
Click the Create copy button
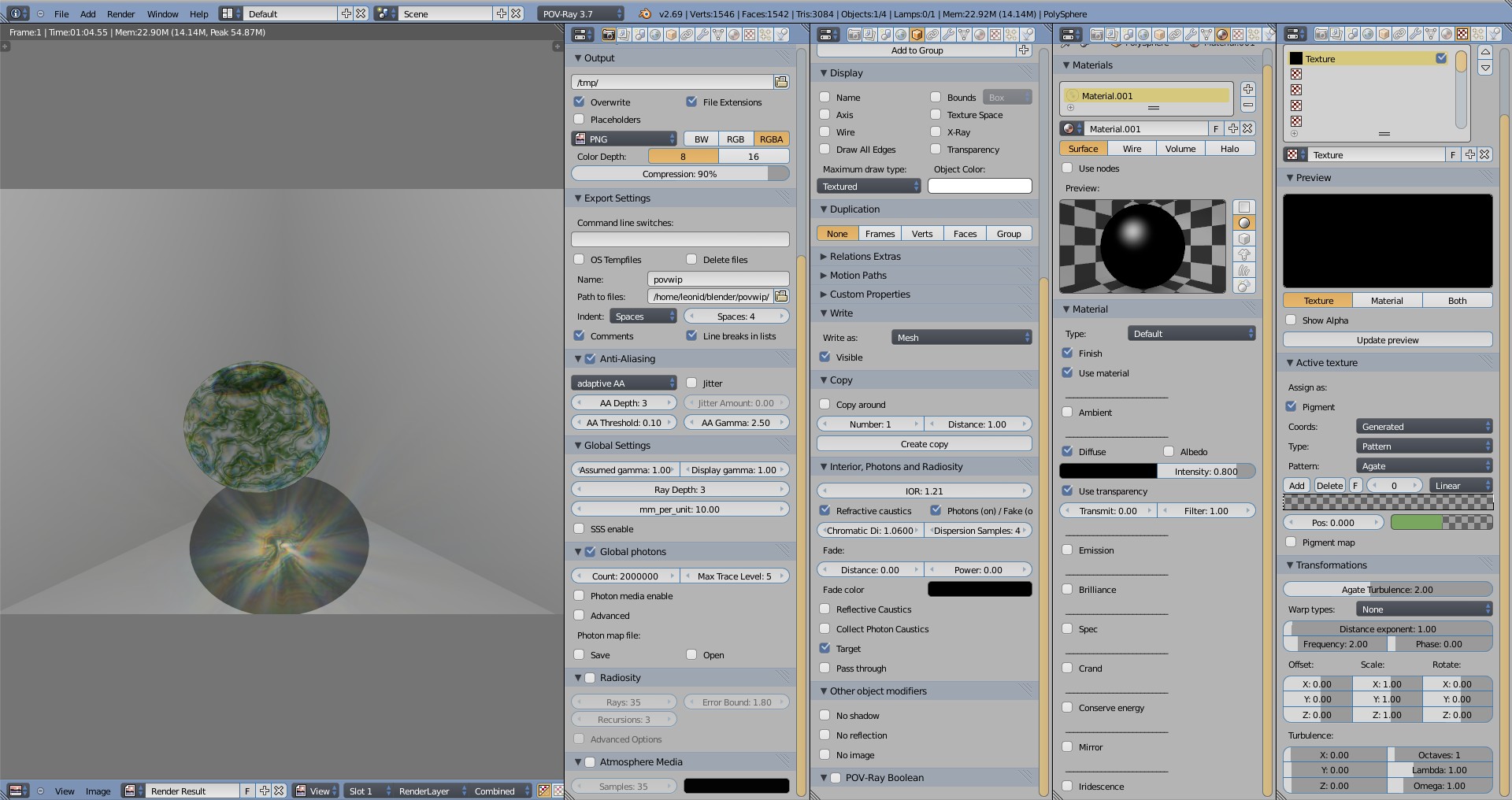point(924,444)
